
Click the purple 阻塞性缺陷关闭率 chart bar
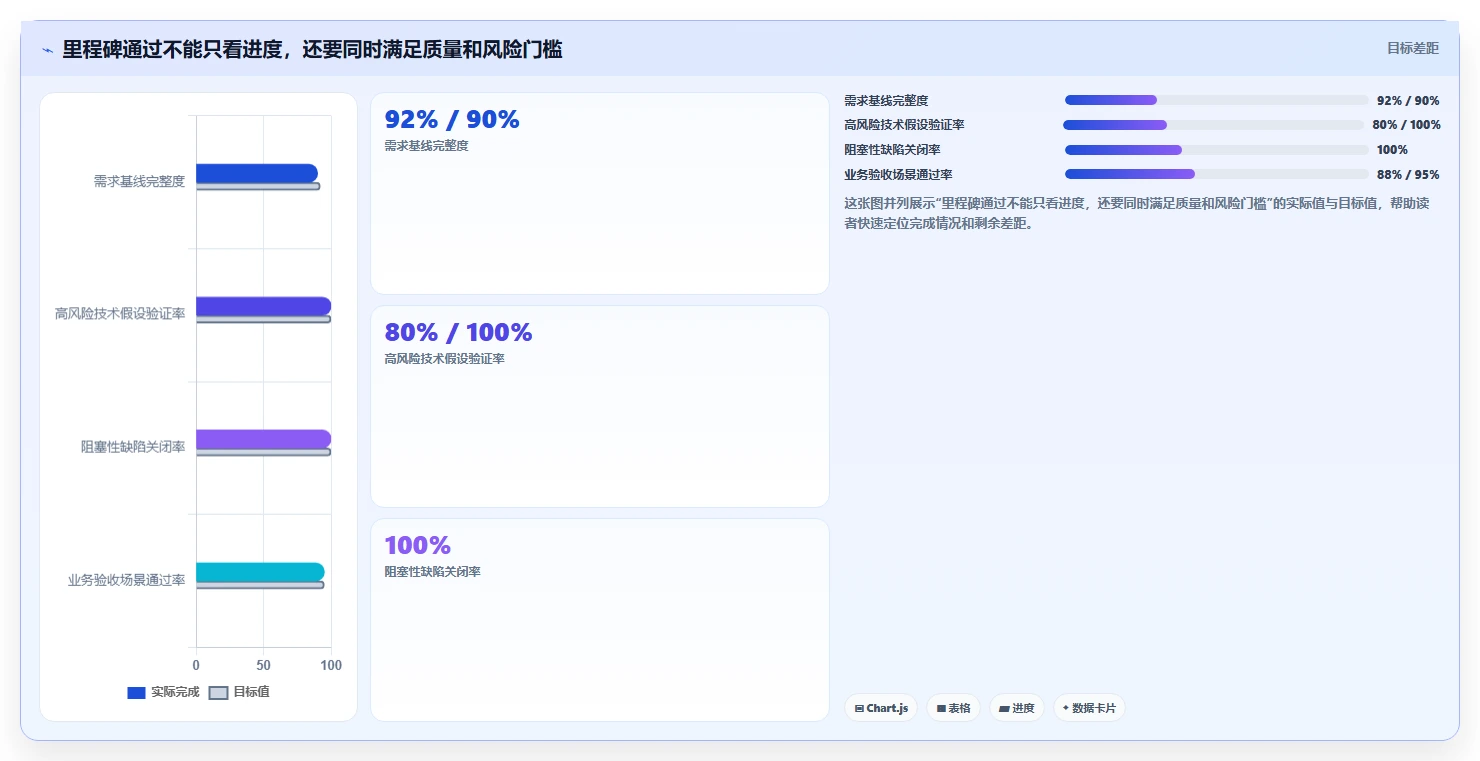263,439
